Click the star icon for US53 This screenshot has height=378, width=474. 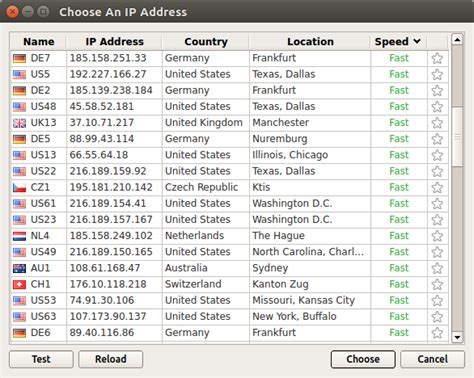pyautogui.click(x=437, y=301)
